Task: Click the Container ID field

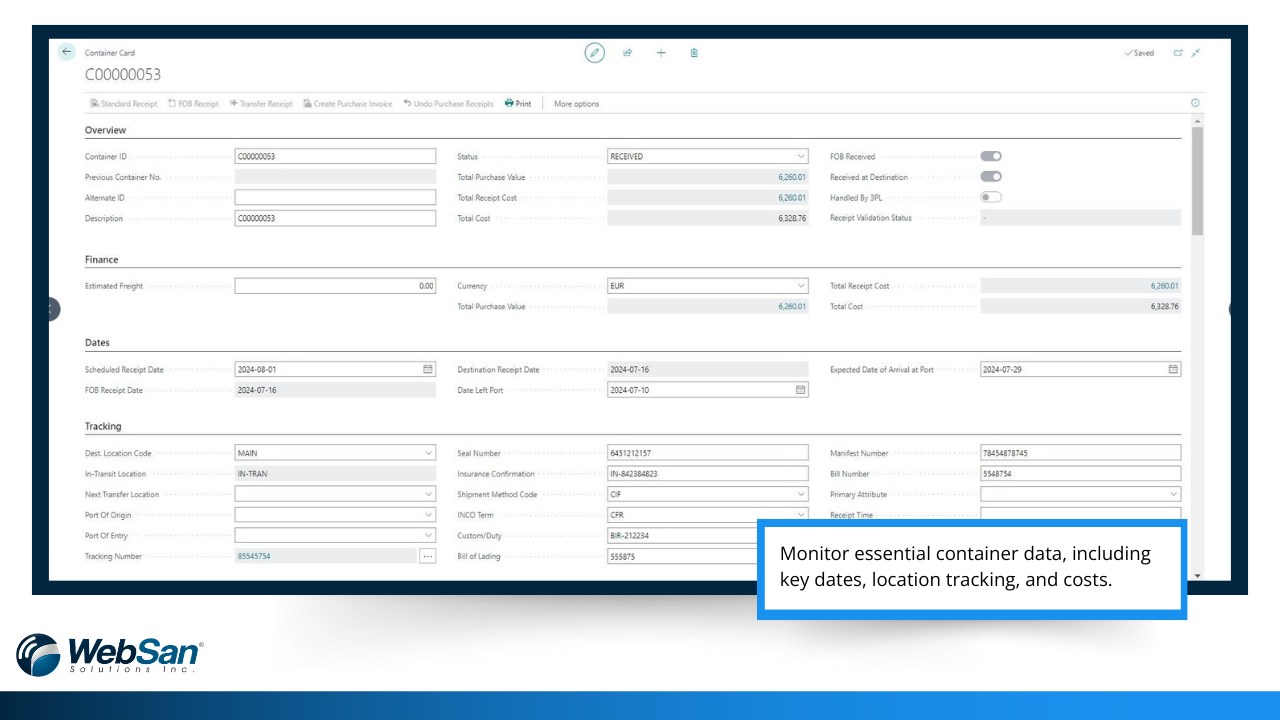Action: [x=335, y=156]
